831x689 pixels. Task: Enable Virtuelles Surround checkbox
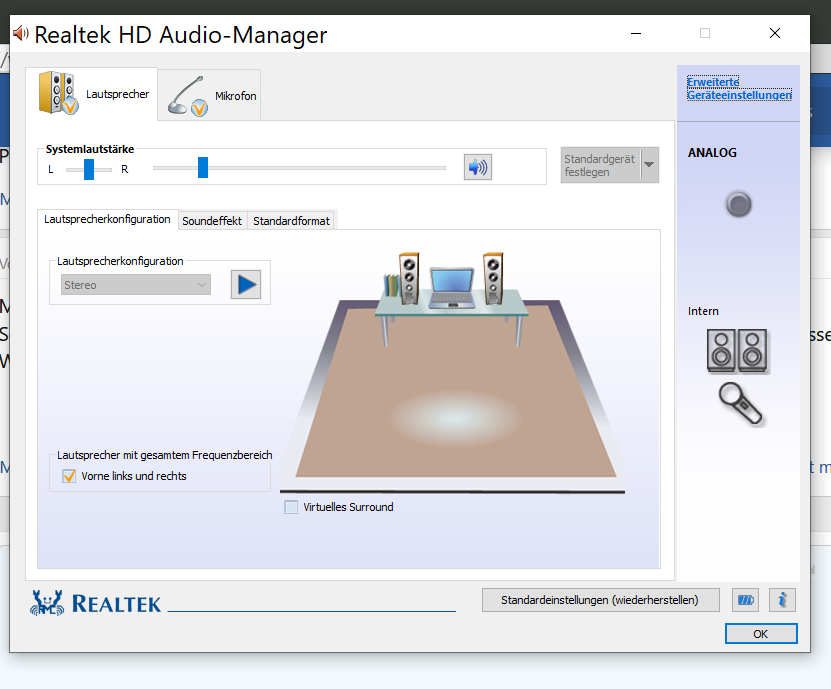click(291, 507)
